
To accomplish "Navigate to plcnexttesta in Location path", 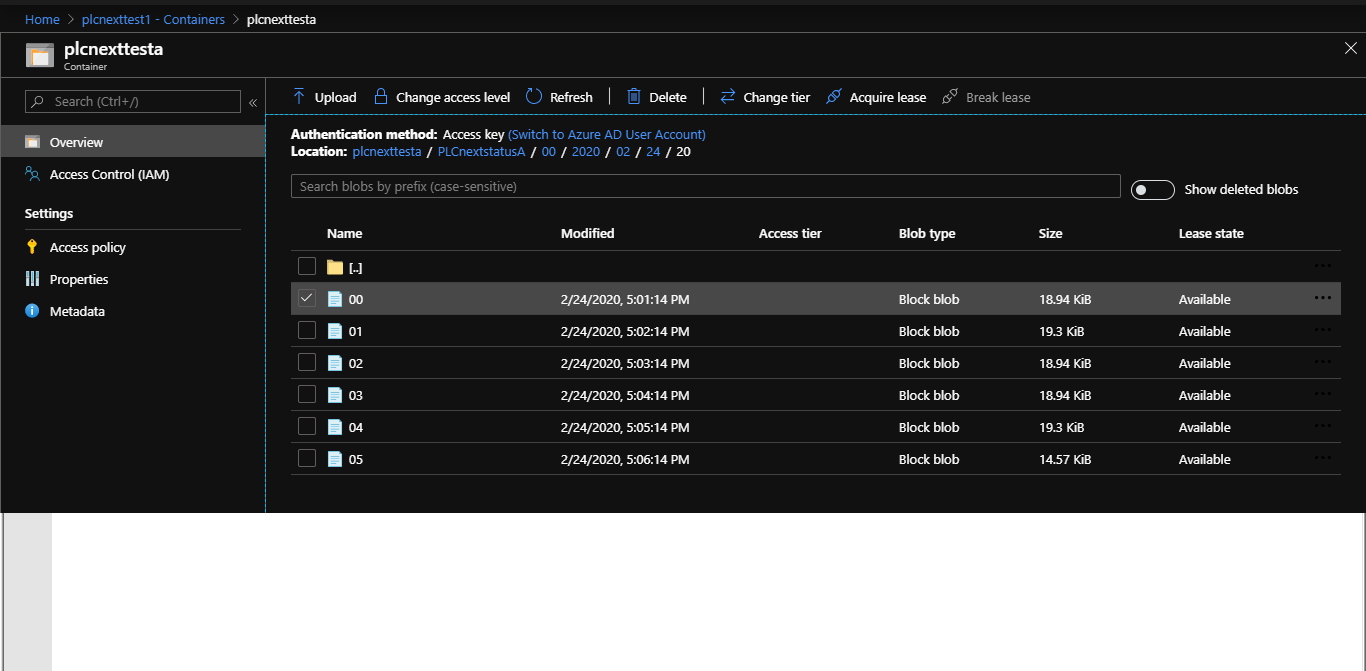I will pos(387,152).
